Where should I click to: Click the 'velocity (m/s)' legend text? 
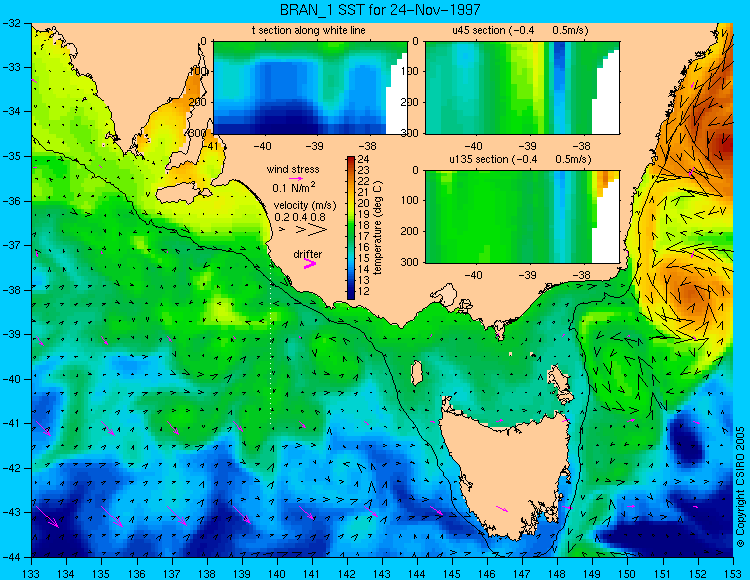(x=305, y=206)
